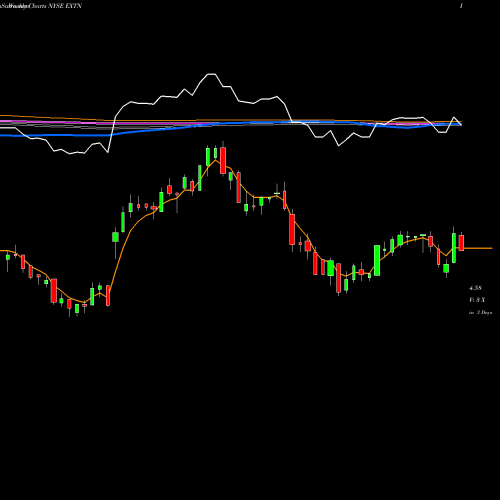This screenshot has width=500, height=500.
Task: Click the "in 2 Days" label
Action: pyautogui.click(x=480, y=313)
